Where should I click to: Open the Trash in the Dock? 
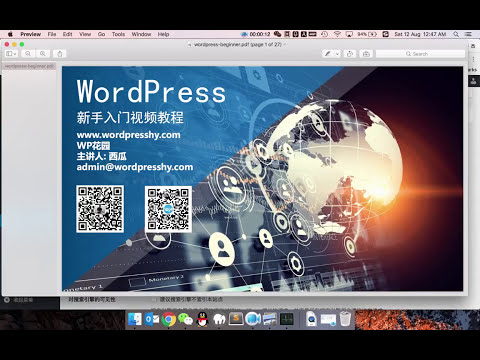tap(345, 319)
